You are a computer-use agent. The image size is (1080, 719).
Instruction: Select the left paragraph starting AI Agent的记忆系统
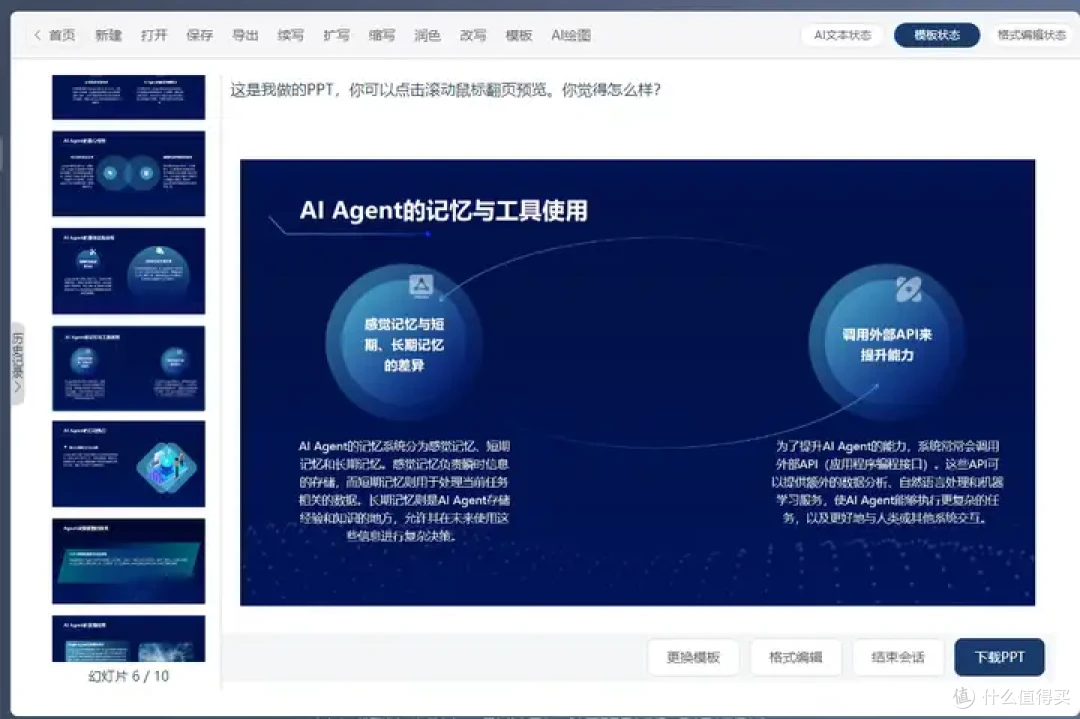(404, 491)
